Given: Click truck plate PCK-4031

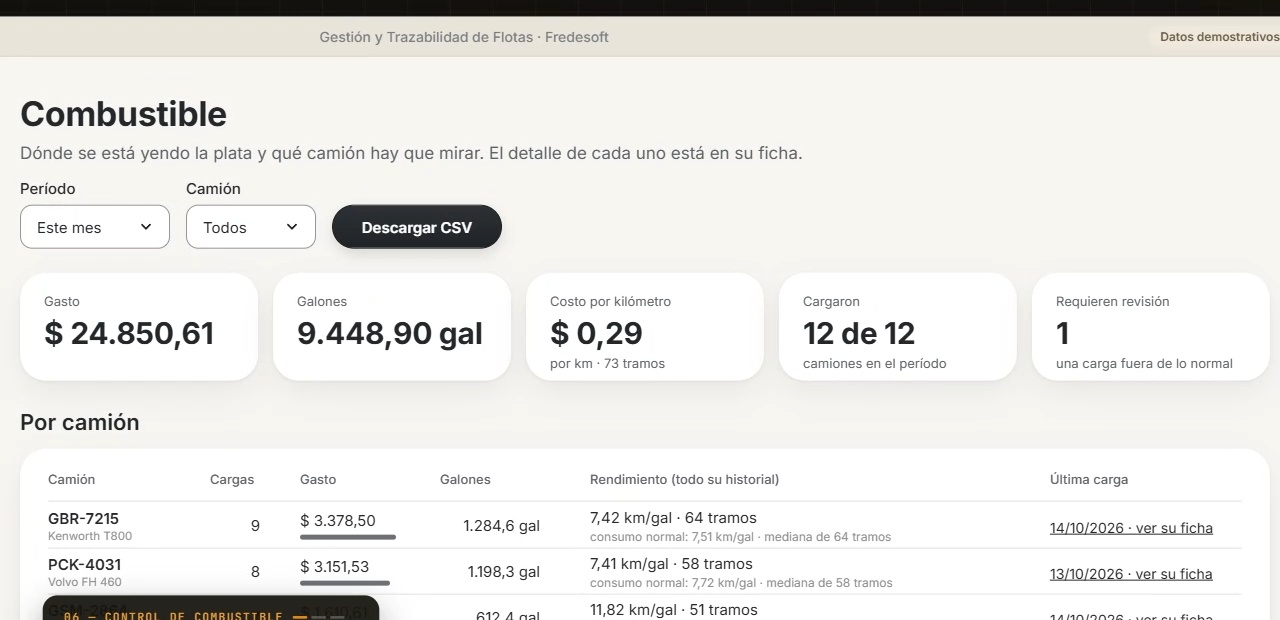Looking at the screenshot, I should tap(84, 564).
